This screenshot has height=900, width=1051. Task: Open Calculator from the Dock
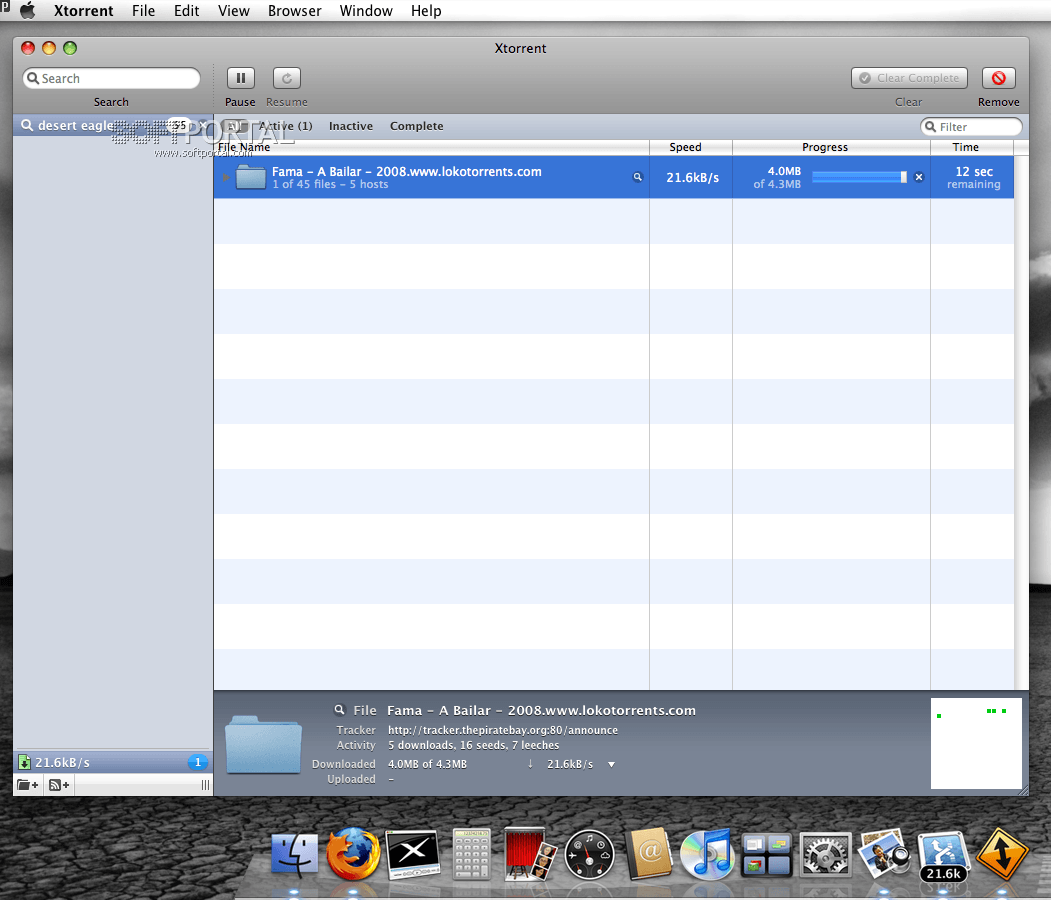[472, 854]
